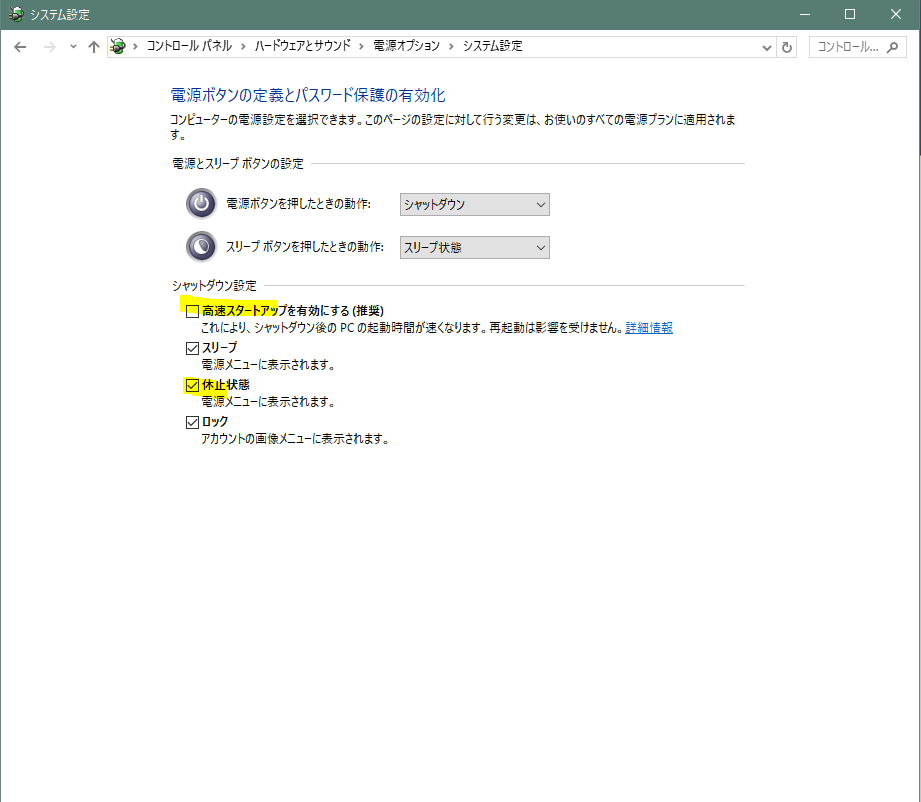Viewport: 921px width, 802px height.
Task: Go up one level with the up arrow
Action: click(x=93, y=46)
